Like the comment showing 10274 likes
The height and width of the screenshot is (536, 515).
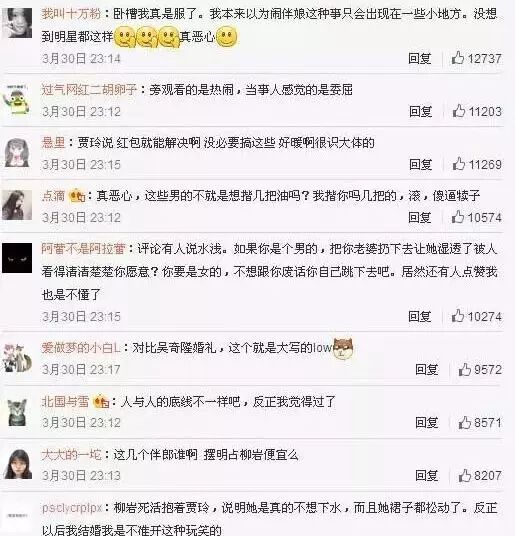458,316
